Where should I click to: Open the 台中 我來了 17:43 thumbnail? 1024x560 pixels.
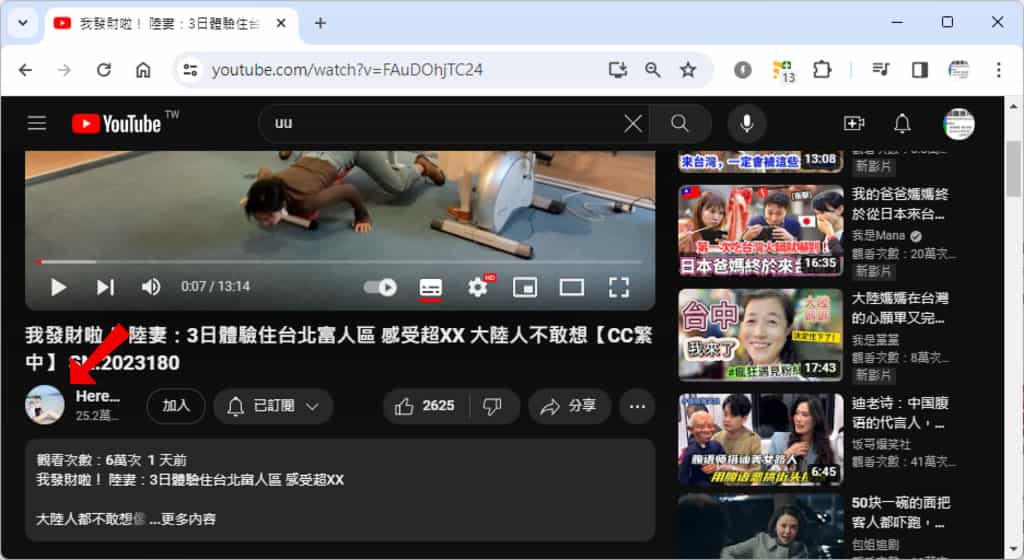(760, 335)
